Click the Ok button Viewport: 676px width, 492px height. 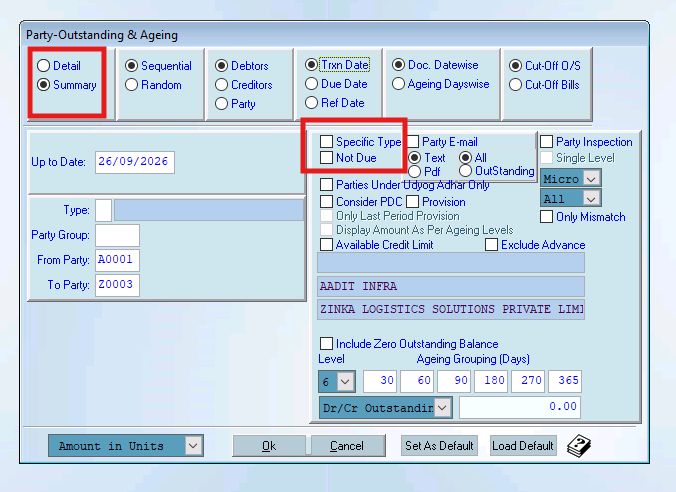269,446
